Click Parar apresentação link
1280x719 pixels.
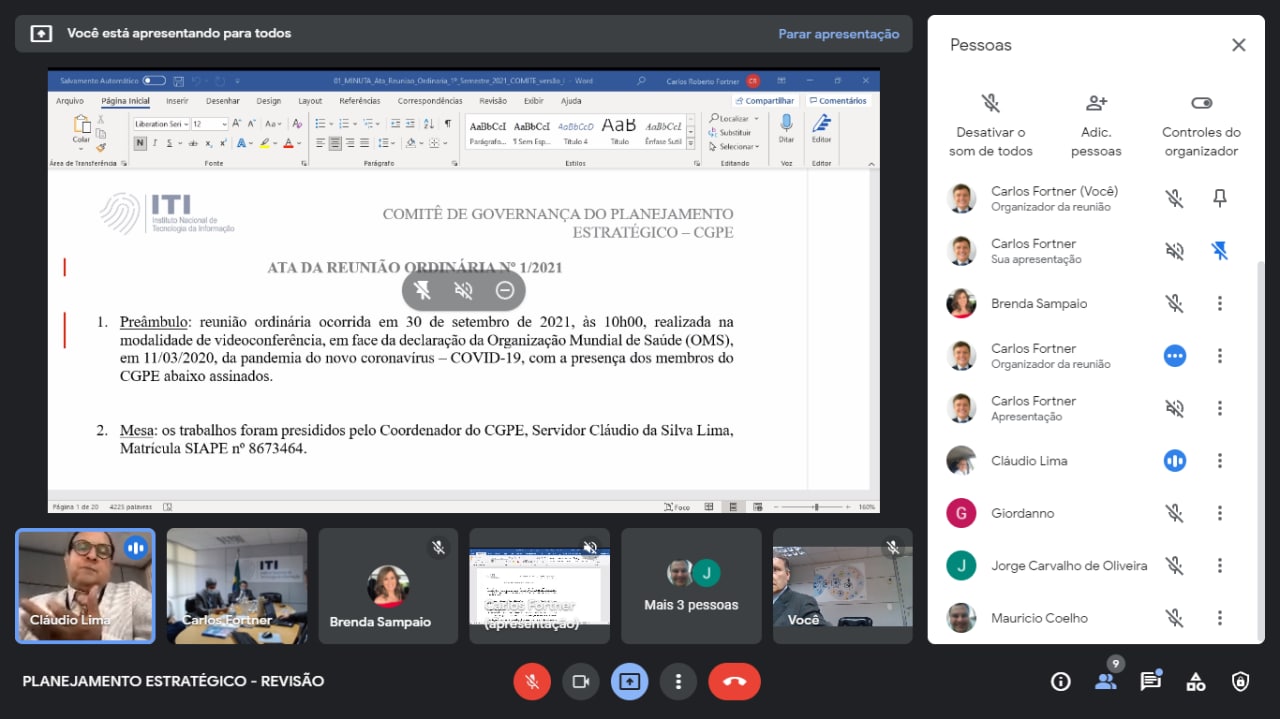coord(838,34)
